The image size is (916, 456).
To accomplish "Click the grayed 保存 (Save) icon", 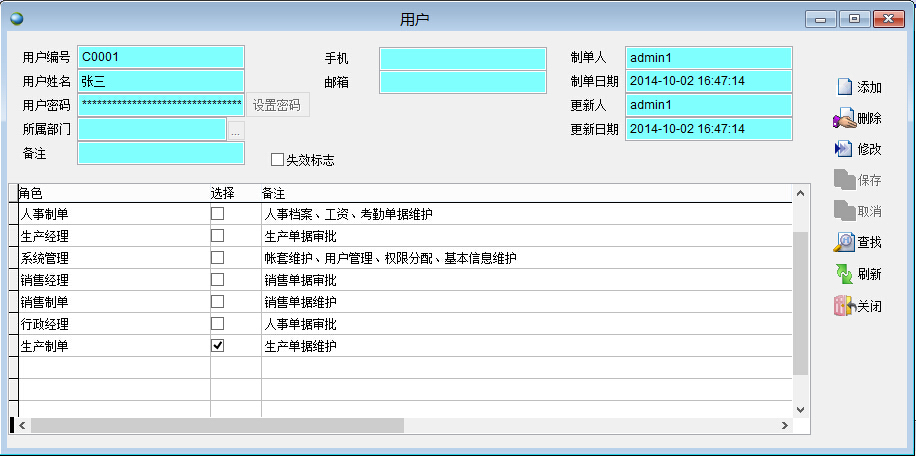I will [845, 180].
